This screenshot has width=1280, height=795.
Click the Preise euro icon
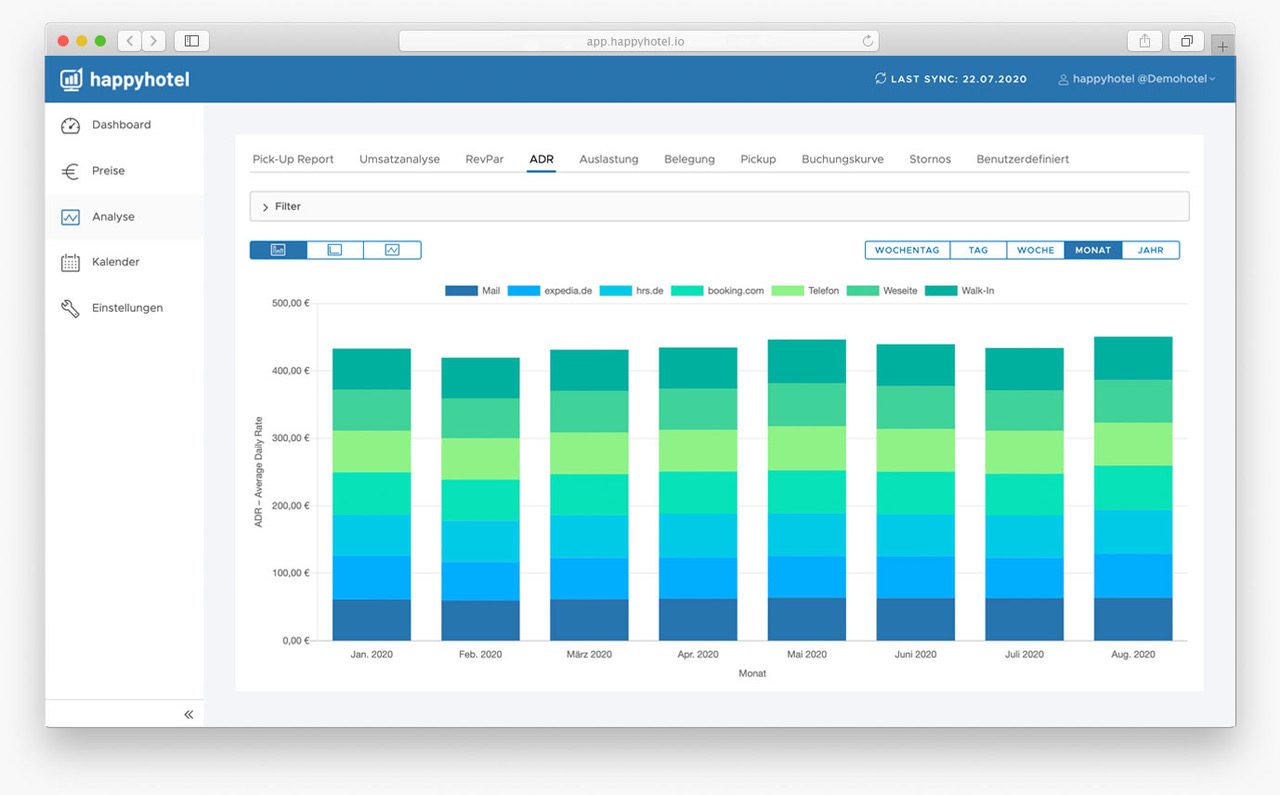(70, 171)
